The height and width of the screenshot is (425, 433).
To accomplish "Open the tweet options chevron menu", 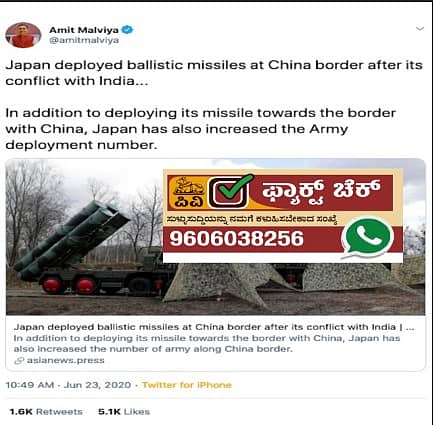I will (x=420, y=29).
